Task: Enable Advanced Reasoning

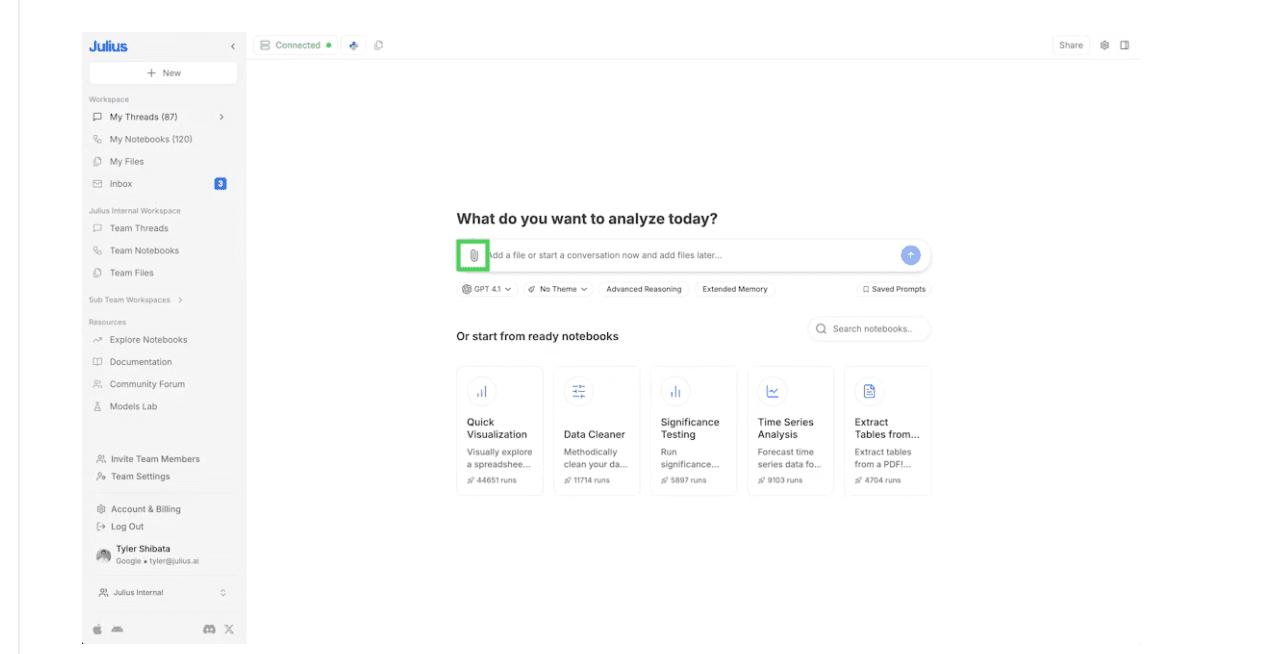Action: 643,289
